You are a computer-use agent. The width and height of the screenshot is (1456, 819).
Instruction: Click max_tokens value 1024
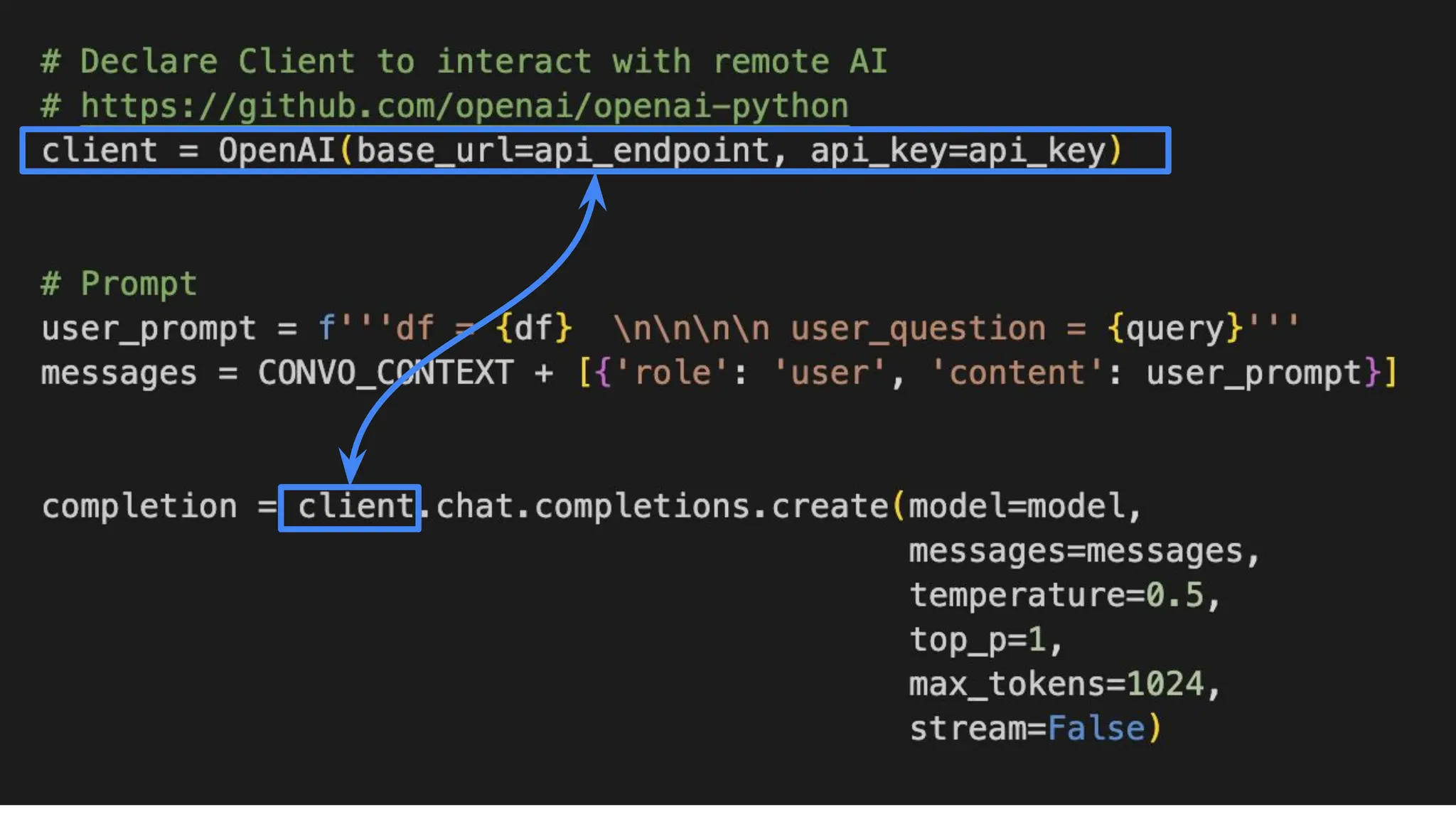tap(1165, 684)
